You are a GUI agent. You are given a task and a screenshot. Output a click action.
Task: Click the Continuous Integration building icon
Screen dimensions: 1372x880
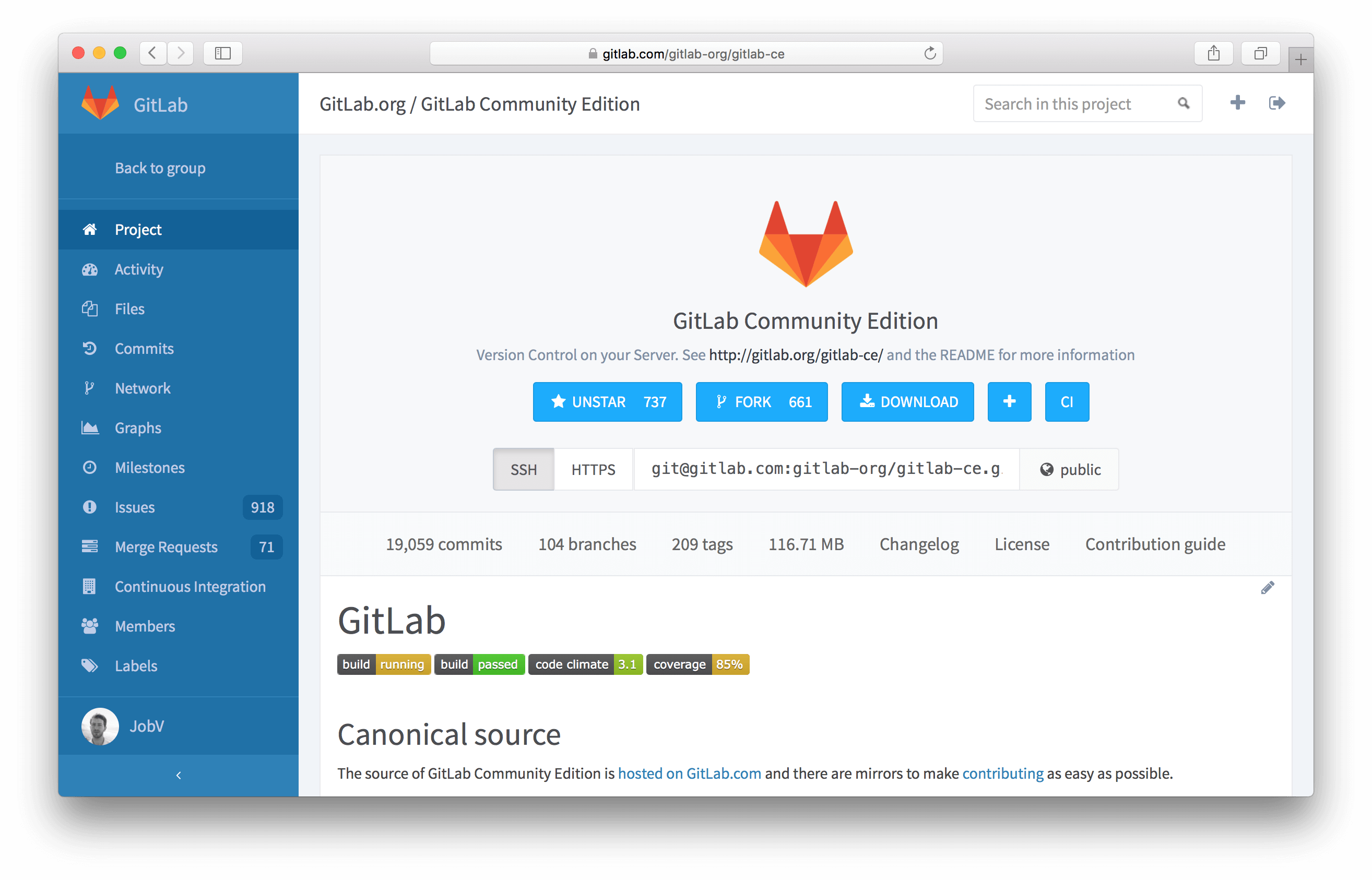point(90,587)
